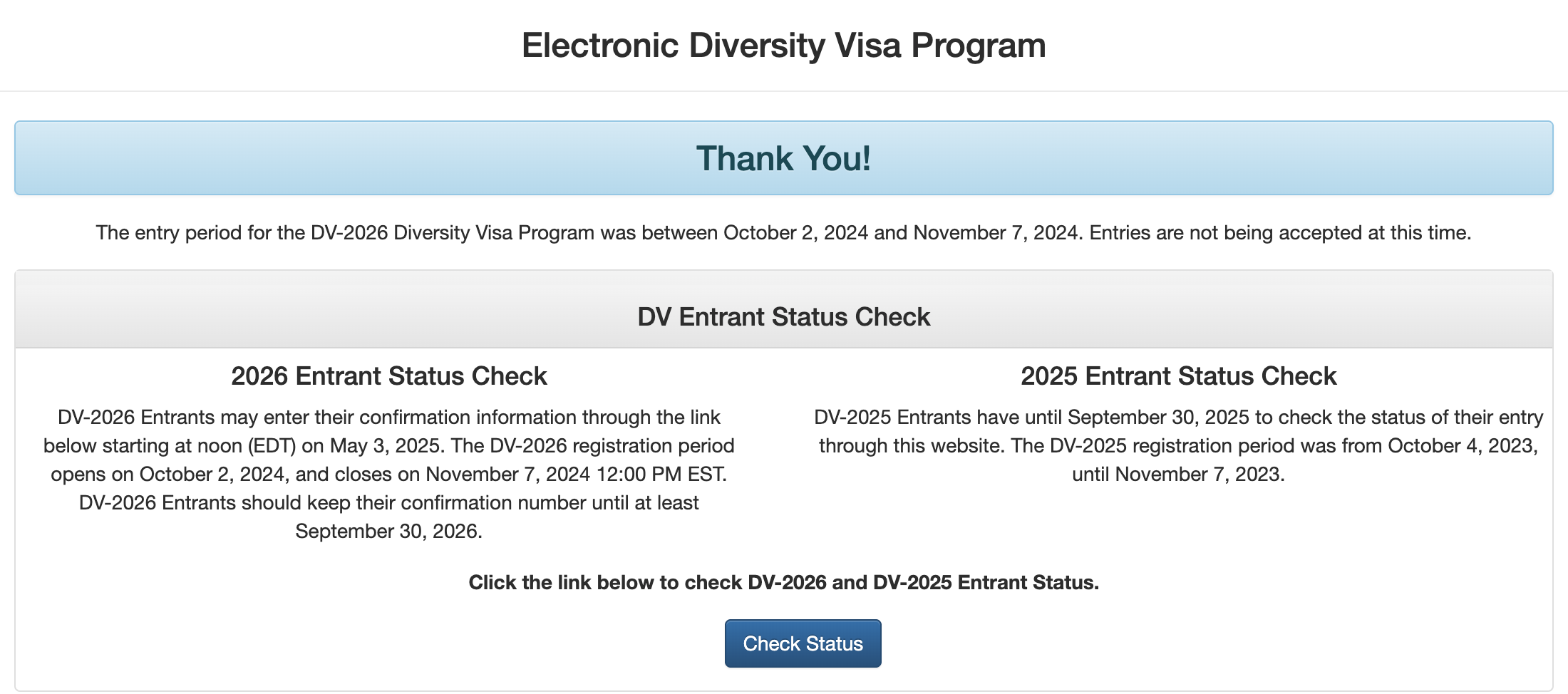Click the word 'Program' in the page title

pos(978,46)
